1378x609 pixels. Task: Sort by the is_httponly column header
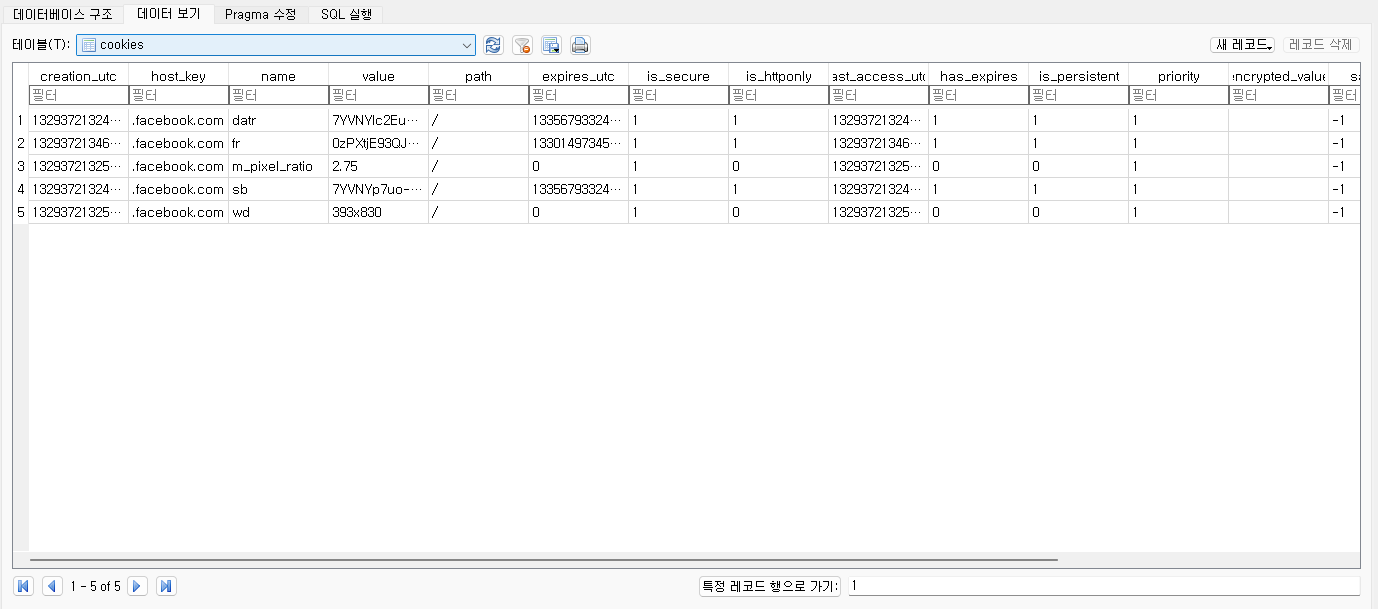point(778,76)
